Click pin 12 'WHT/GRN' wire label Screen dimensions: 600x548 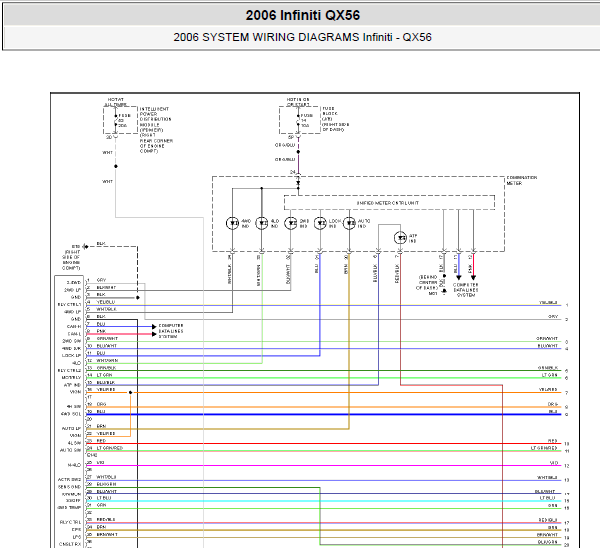[107, 360]
